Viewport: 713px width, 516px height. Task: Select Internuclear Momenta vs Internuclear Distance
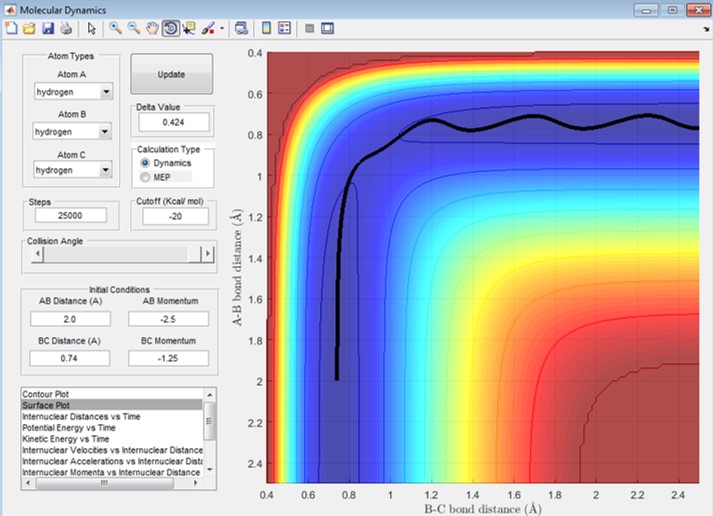tap(112, 472)
